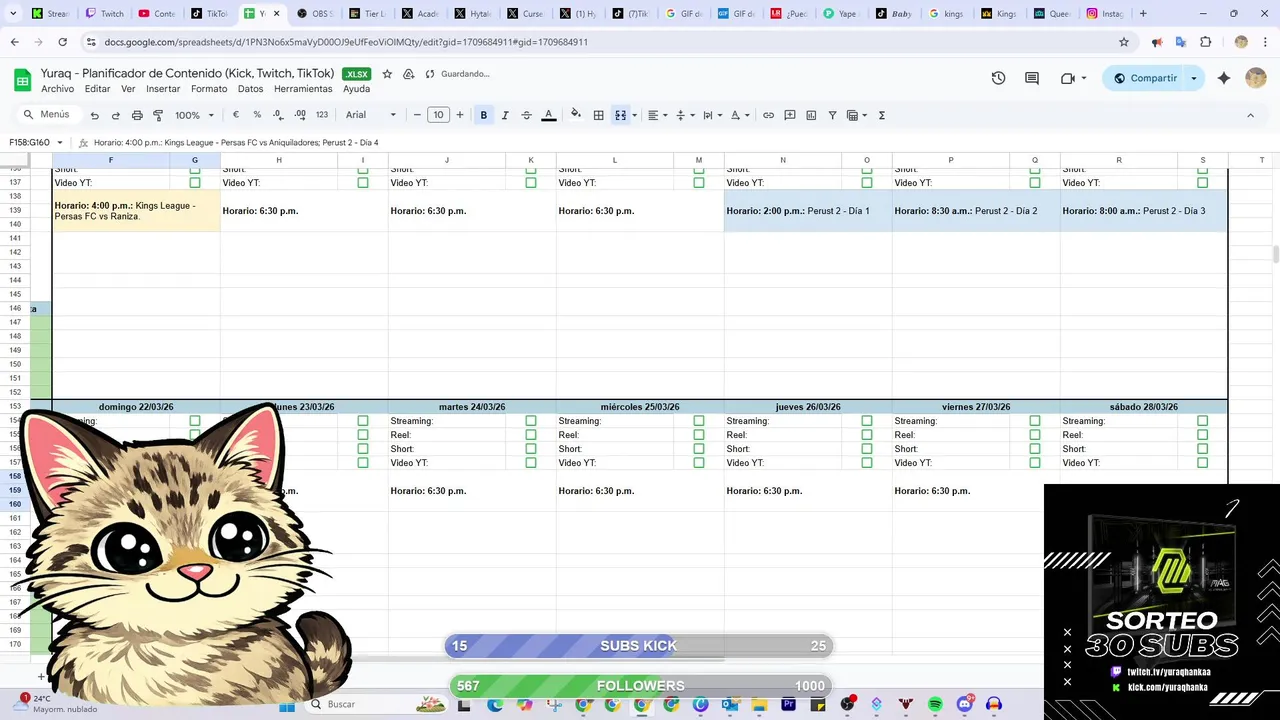1280x720 pixels.
Task: Open the horizontal align dropdown
Action: point(656,115)
